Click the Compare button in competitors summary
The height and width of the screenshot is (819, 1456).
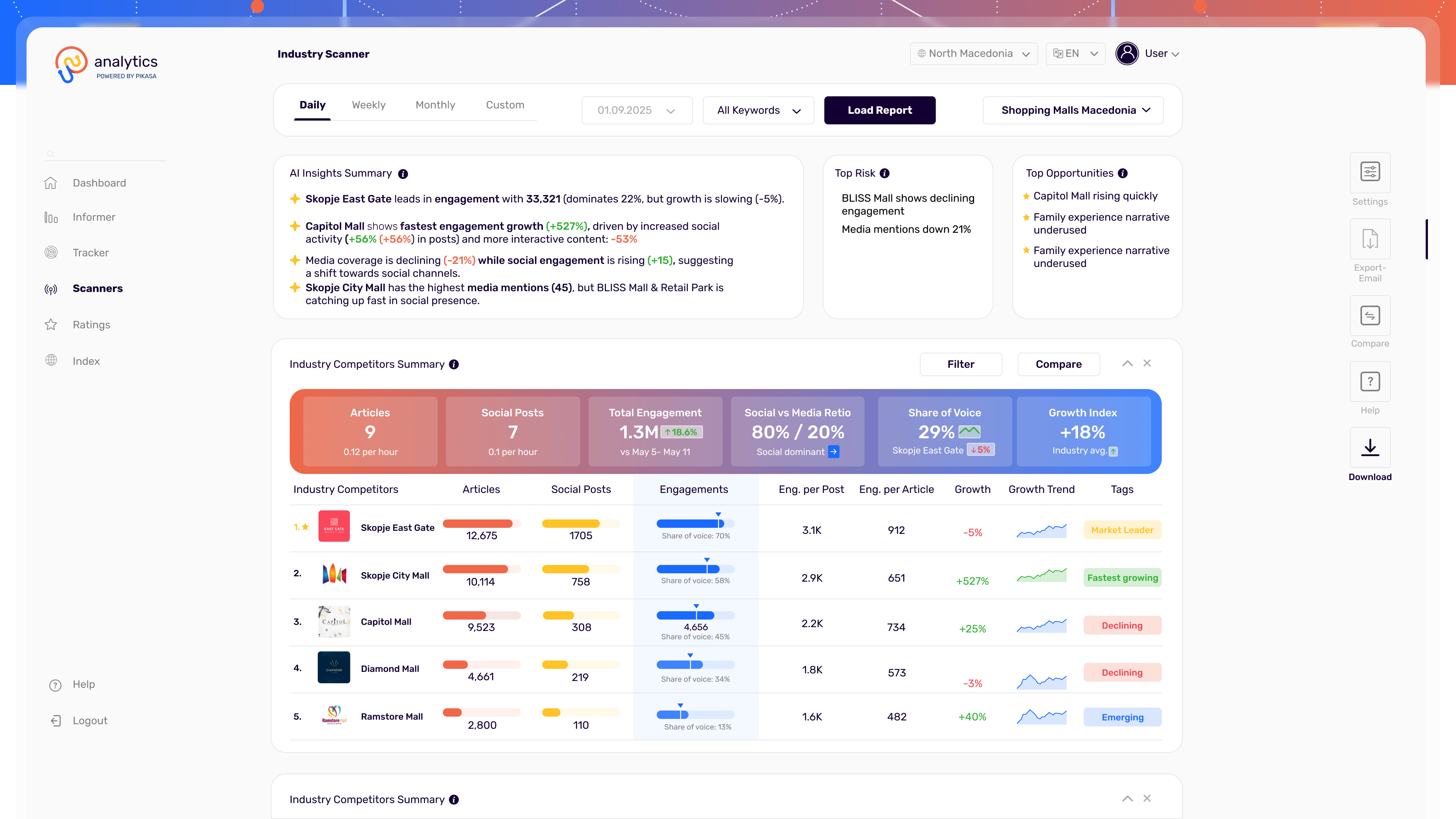1059,364
